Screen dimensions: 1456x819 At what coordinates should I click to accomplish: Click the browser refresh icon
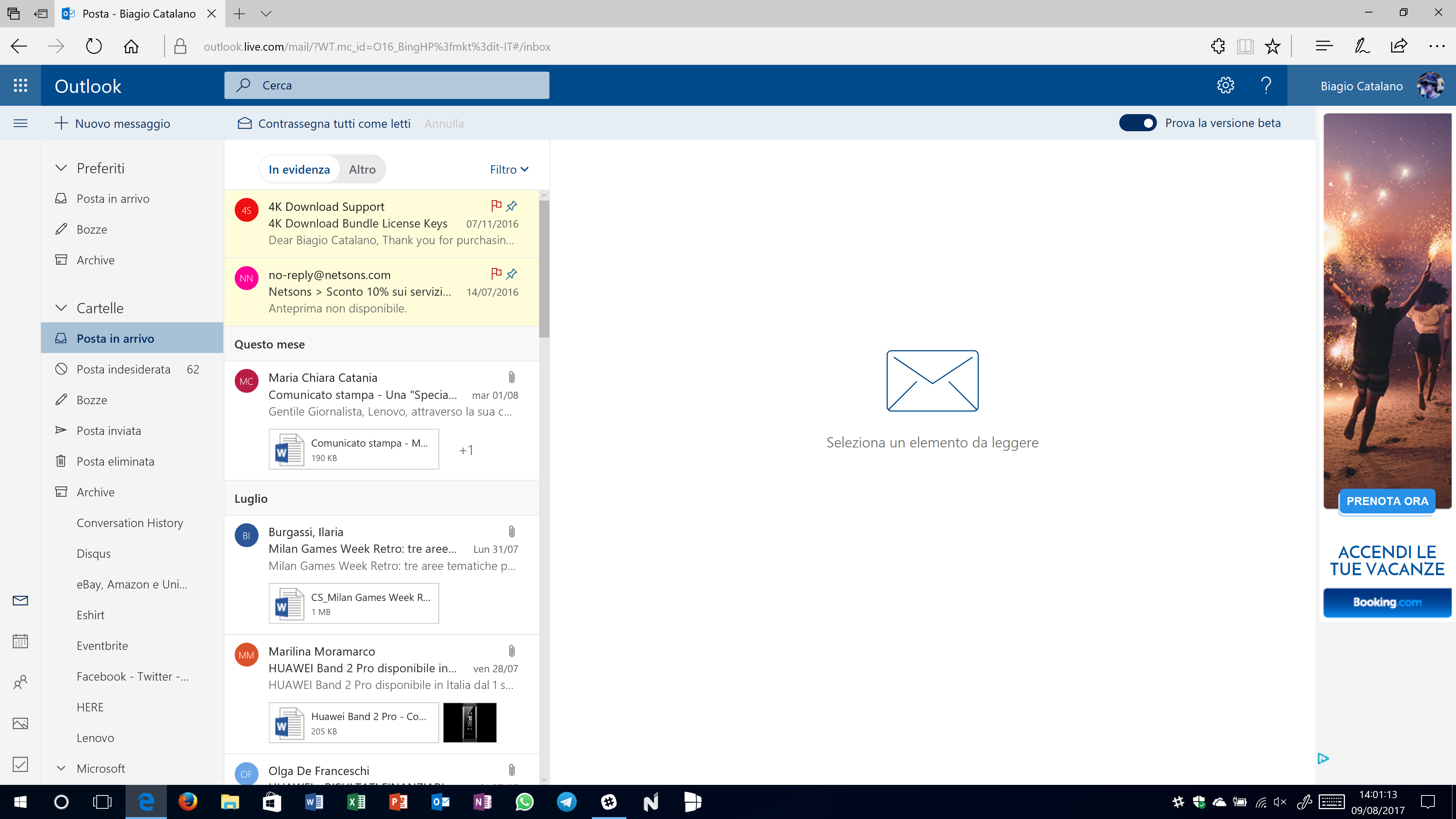[94, 46]
